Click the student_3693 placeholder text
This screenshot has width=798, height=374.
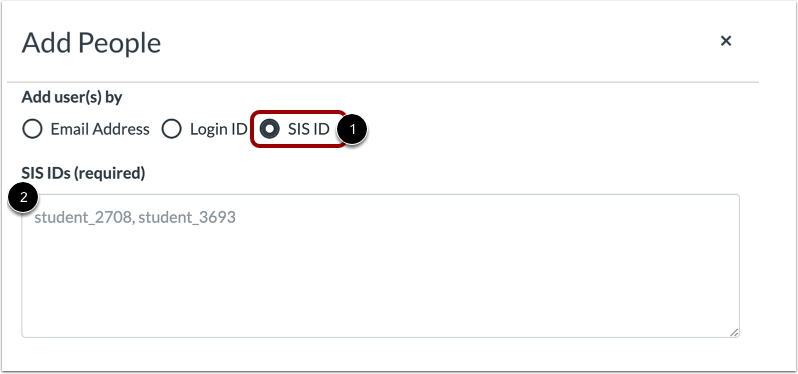click(187, 218)
